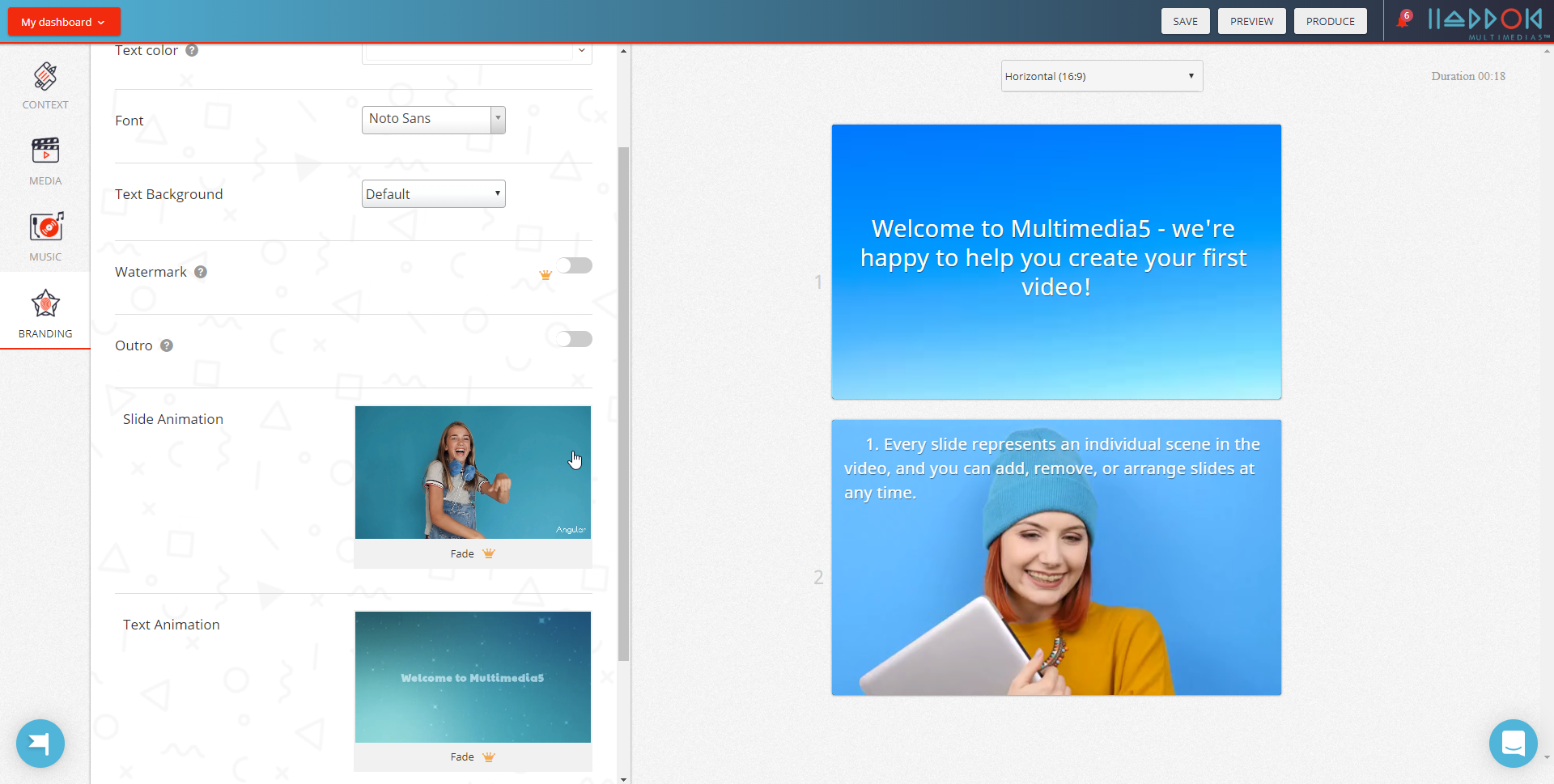
Task: Click the PREVIEW button
Action: (x=1251, y=21)
